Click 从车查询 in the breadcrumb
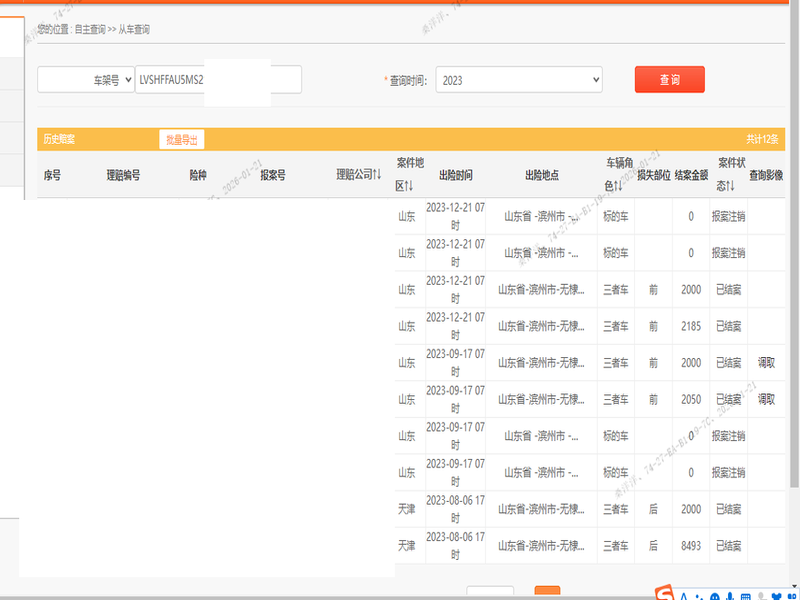The image size is (800, 600). pos(135,30)
